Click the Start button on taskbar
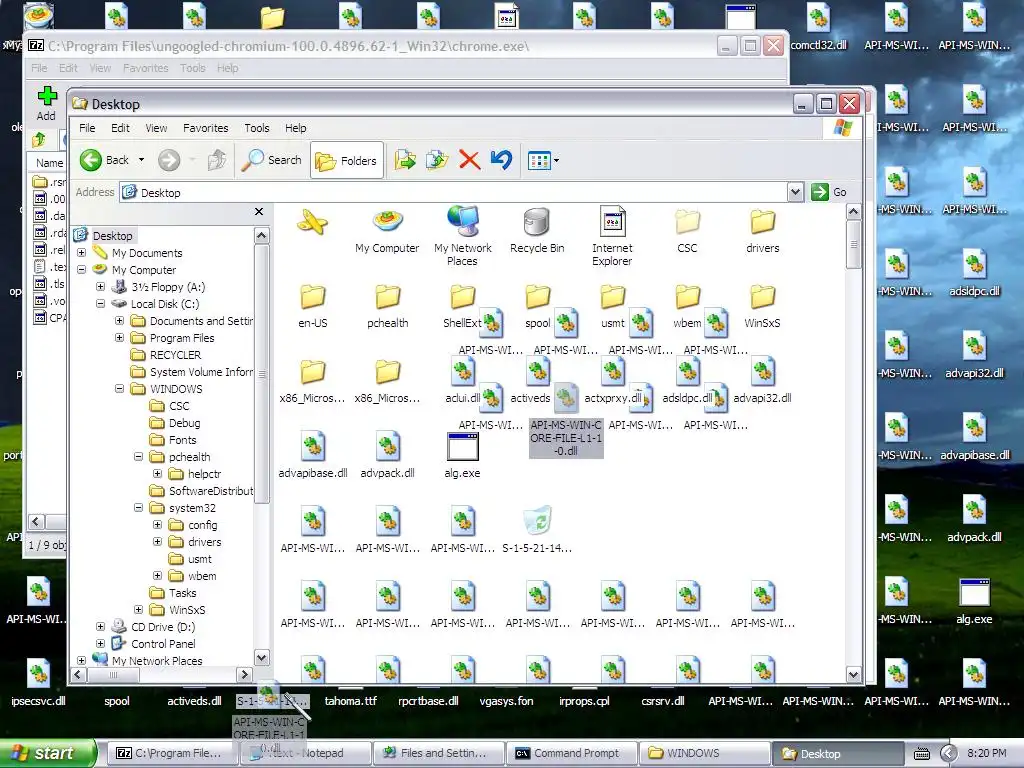1024x768 pixels. tap(46, 753)
